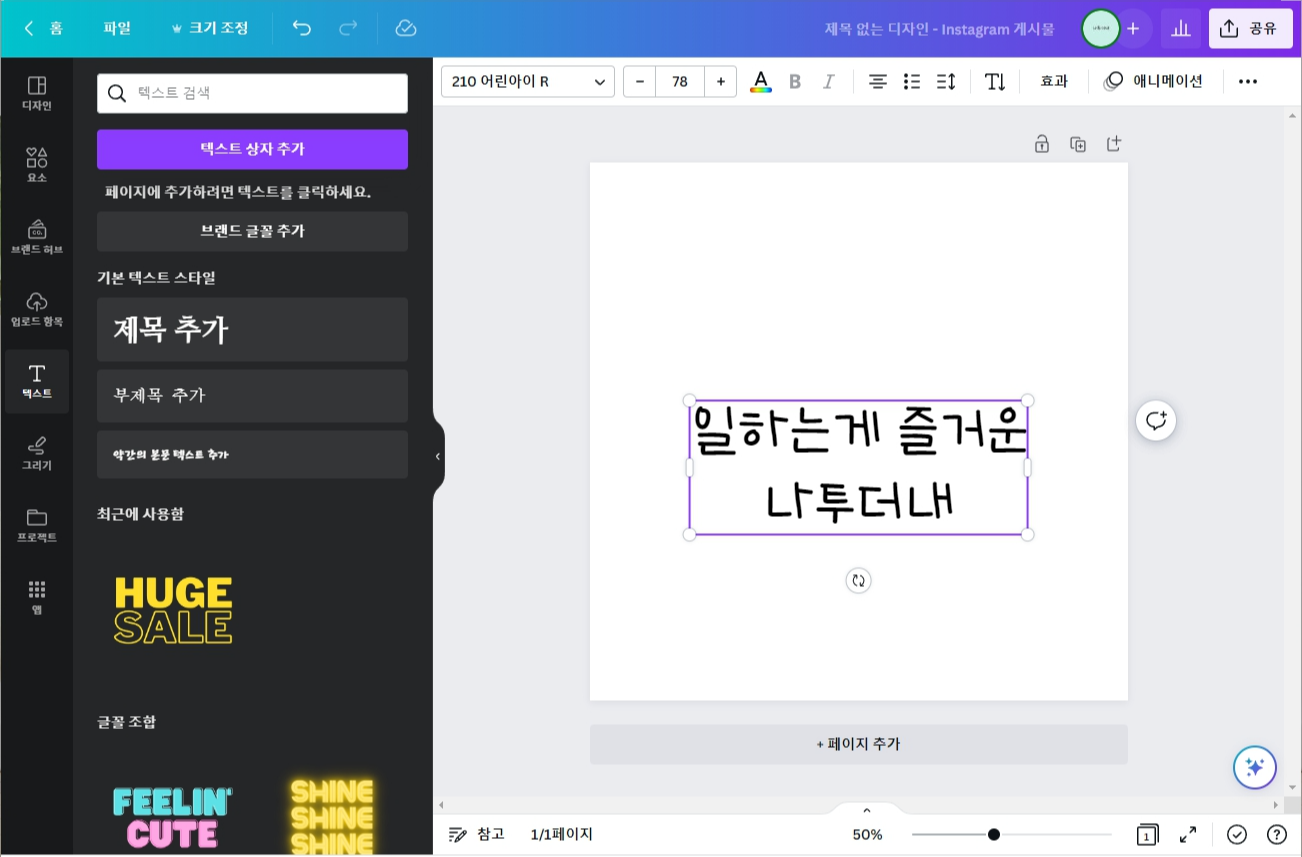1302x857 pixels.
Task: Open the 디자인 sidebar tab
Action: (37, 93)
